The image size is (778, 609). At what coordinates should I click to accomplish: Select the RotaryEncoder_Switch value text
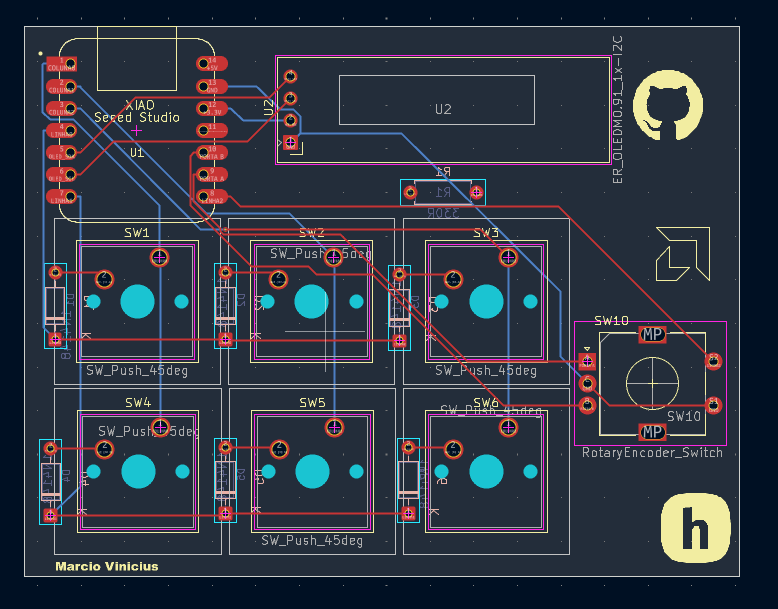(x=652, y=453)
